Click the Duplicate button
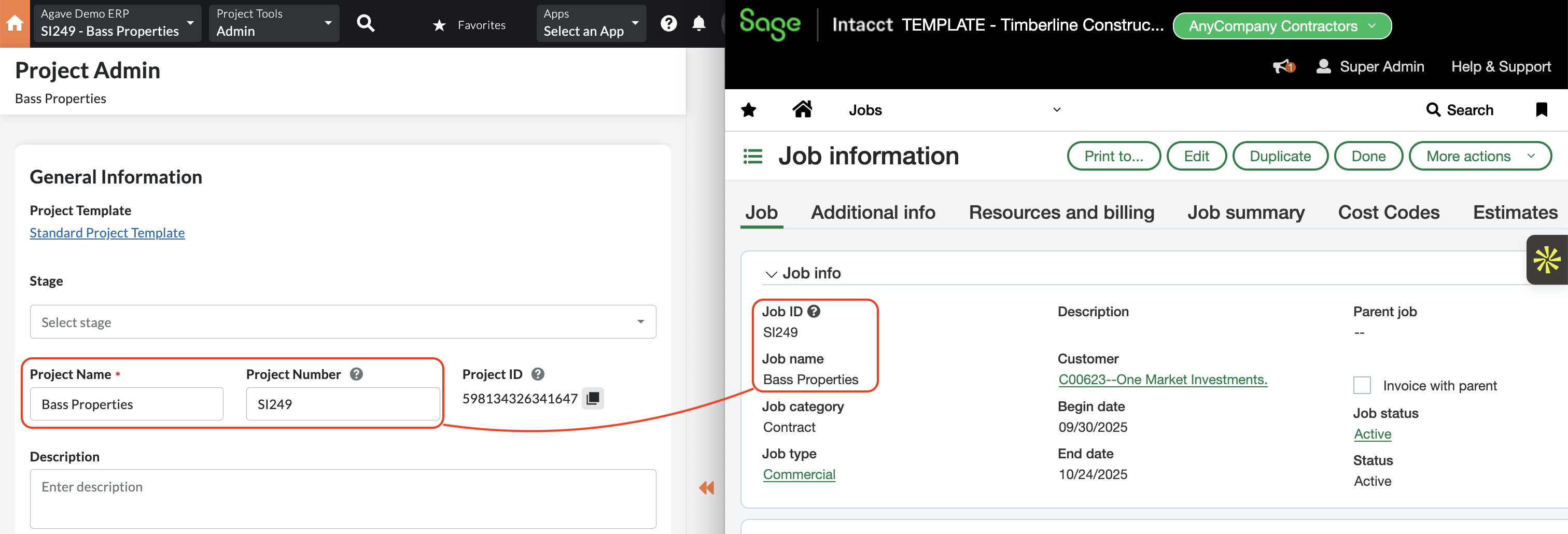 [1280, 156]
